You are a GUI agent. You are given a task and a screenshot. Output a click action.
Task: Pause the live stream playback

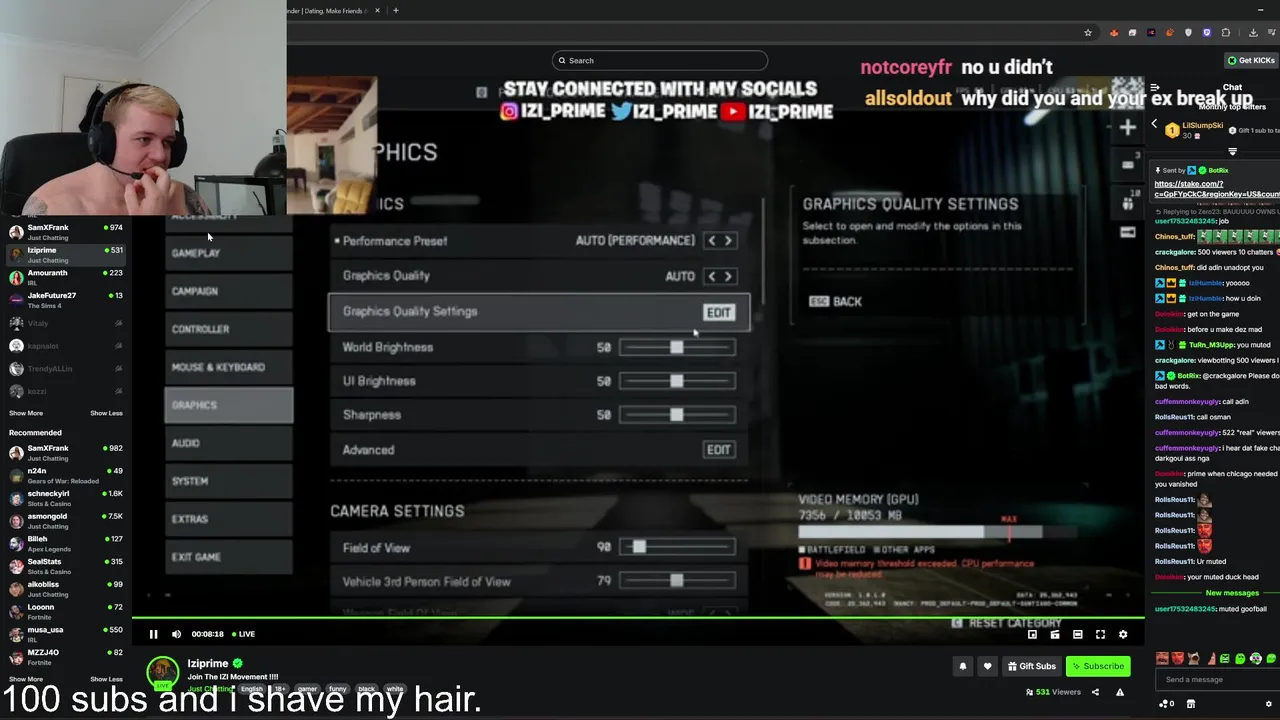153,634
